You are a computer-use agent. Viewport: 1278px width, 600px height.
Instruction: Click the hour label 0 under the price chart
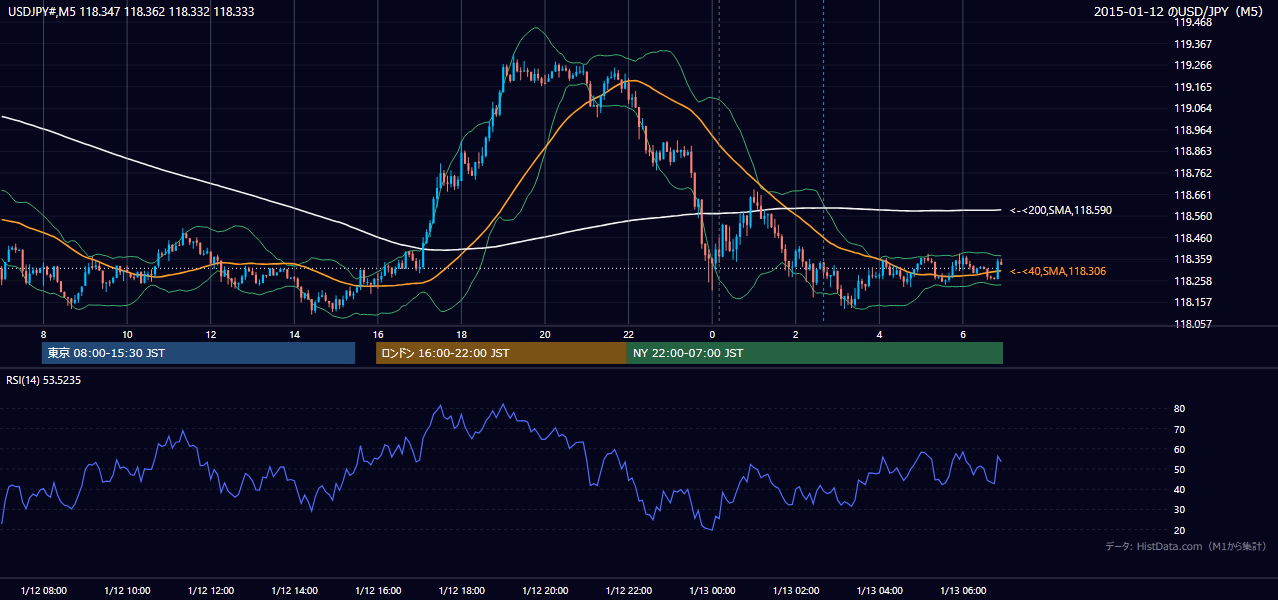[712, 334]
